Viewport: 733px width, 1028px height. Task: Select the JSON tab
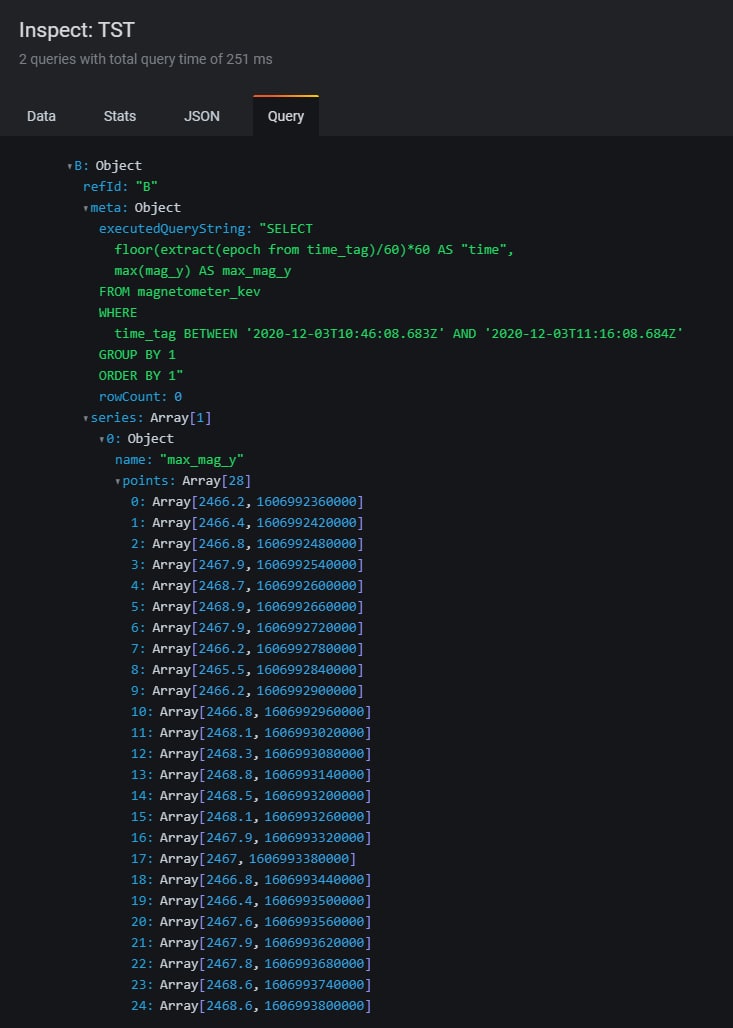pyautogui.click(x=202, y=116)
